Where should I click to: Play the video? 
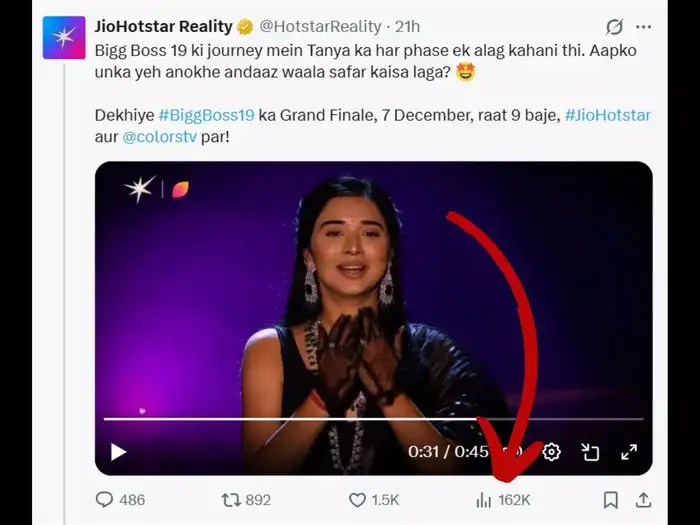(118, 452)
